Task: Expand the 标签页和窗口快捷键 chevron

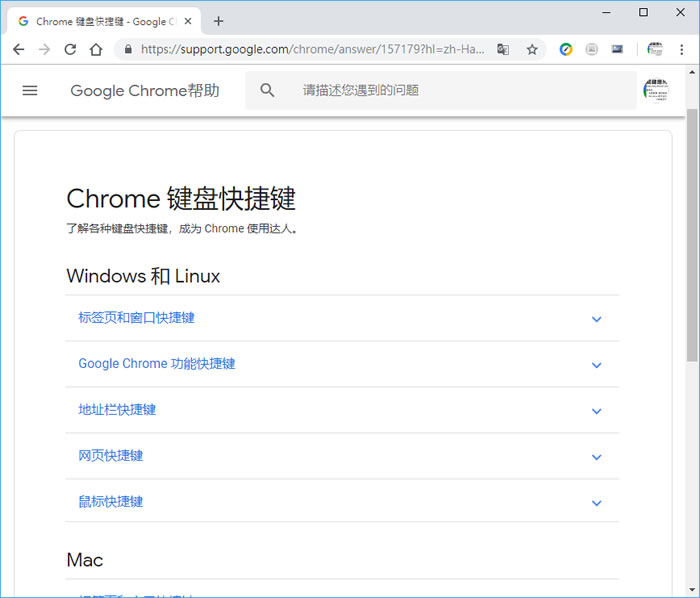Action: 597,319
